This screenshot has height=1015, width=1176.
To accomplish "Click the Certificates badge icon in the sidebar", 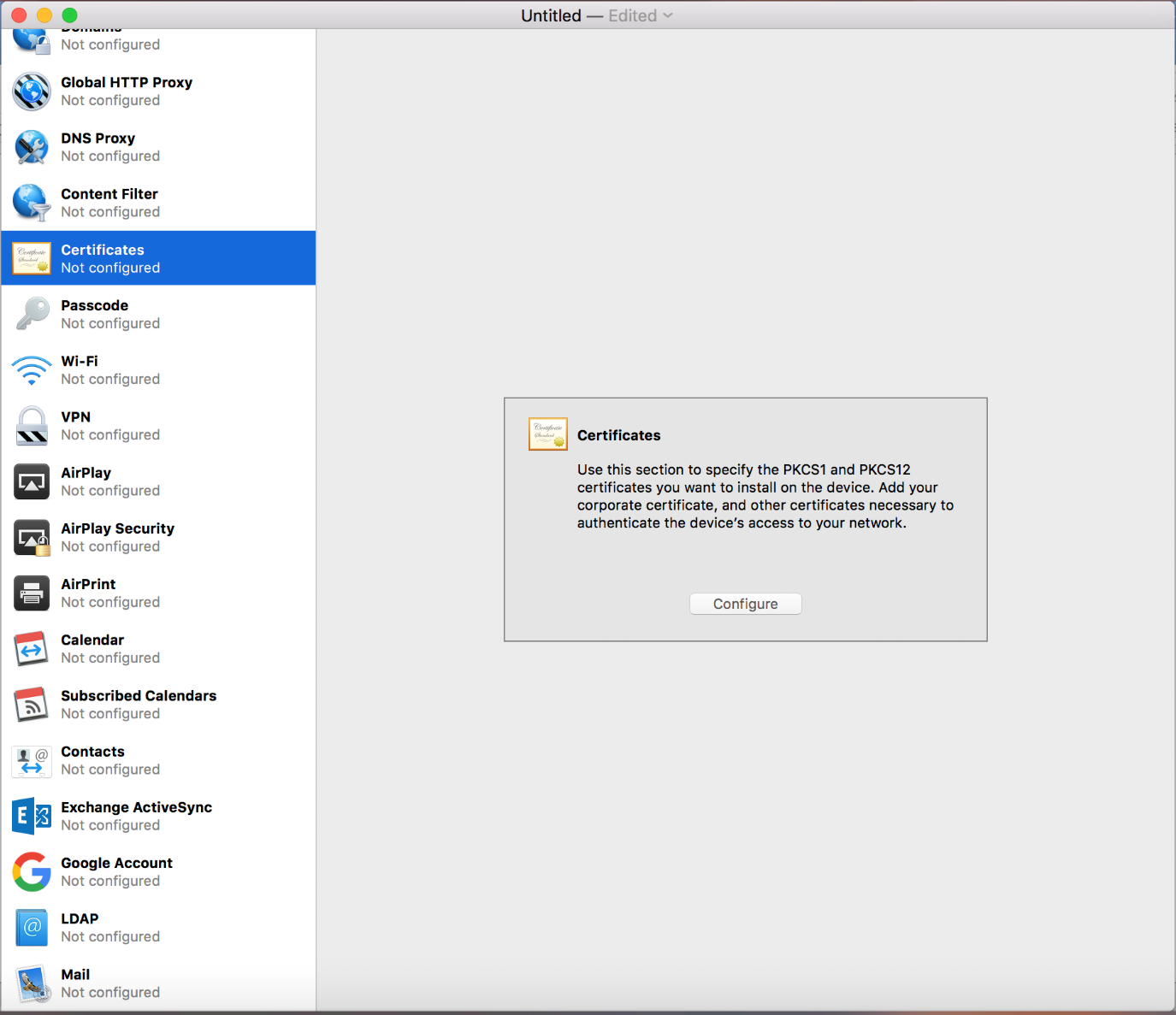I will [x=31, y=257].
